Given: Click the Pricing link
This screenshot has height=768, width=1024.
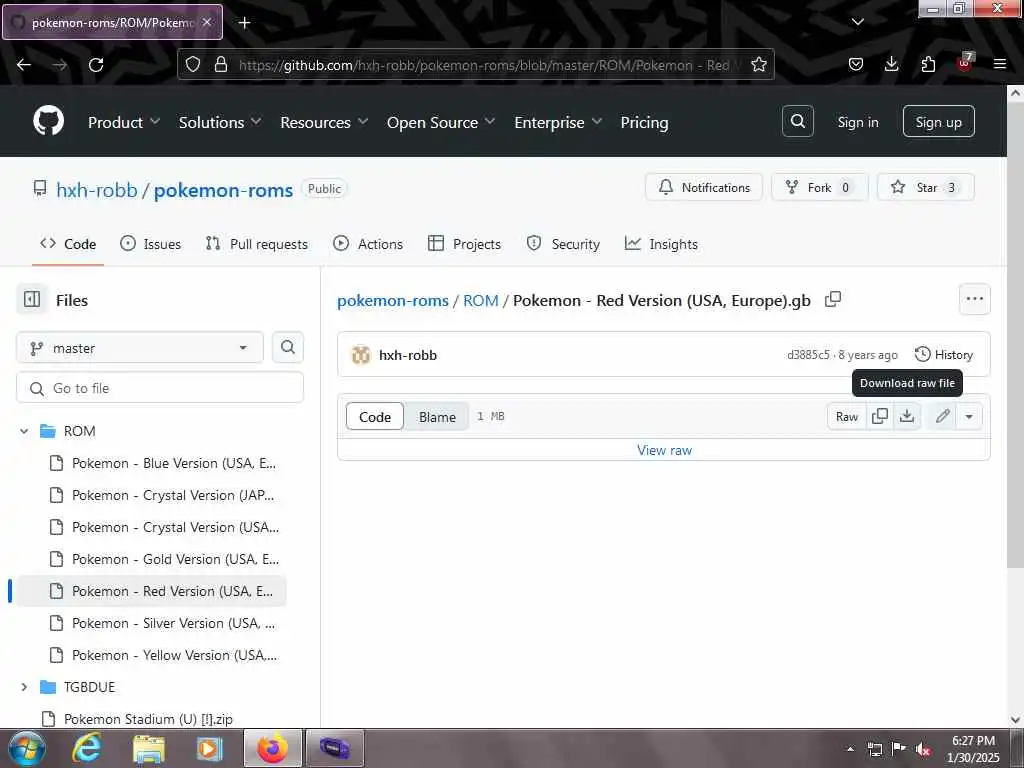Looking at the screenshot, I should point(644,122).
